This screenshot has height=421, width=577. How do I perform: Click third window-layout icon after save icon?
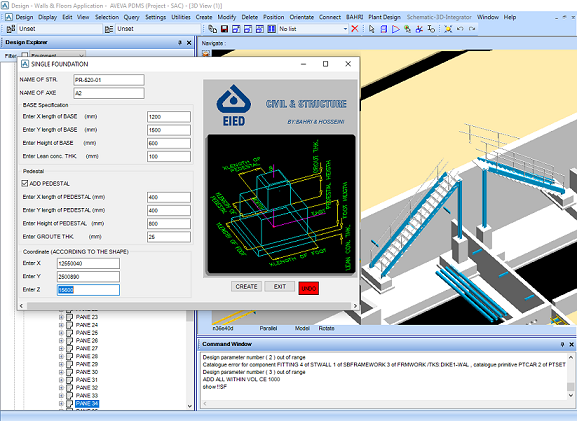pyautogui.click(x=260, y=29)
